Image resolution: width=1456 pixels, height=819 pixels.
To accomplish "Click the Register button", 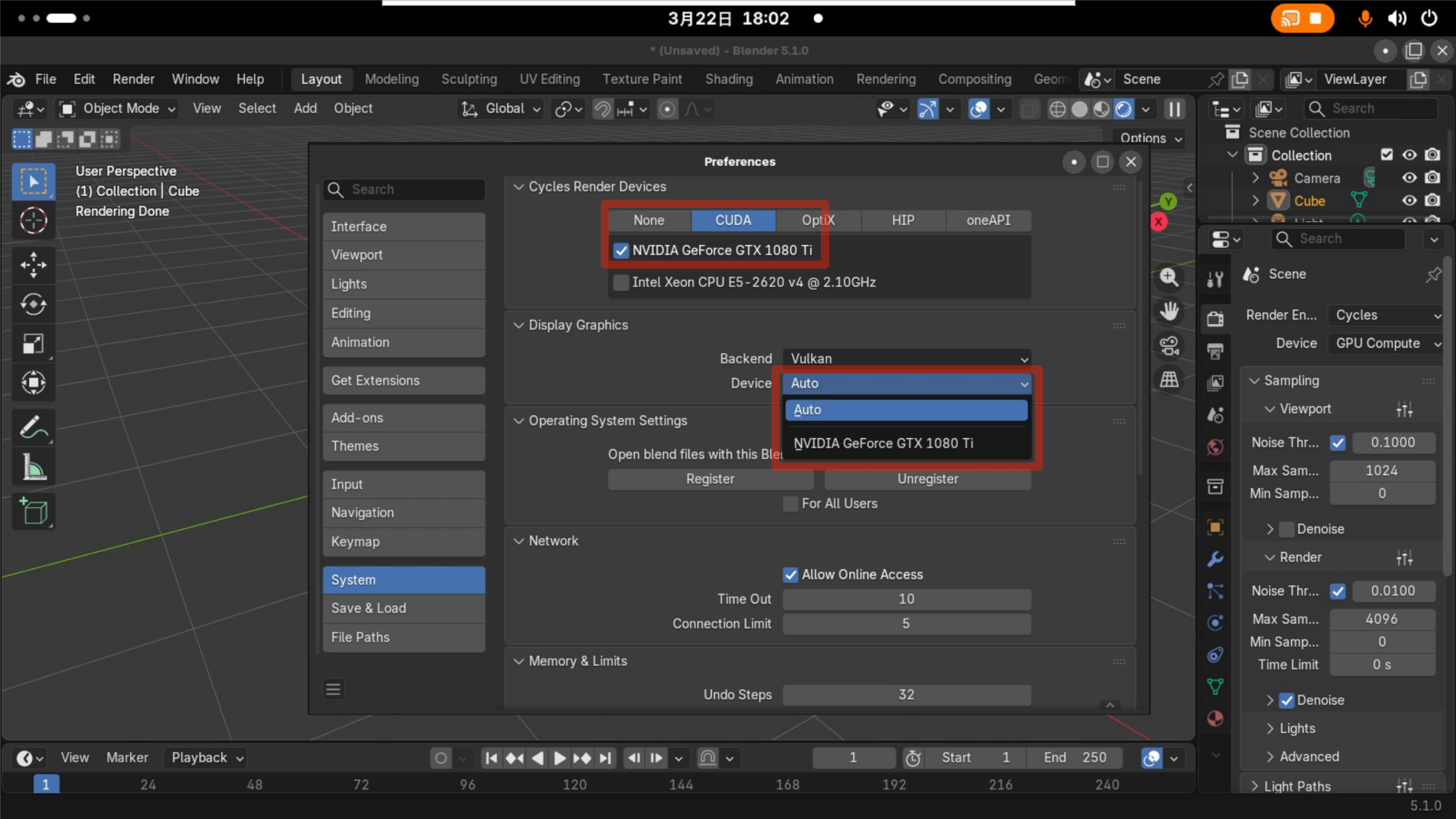I will point(710,479).
